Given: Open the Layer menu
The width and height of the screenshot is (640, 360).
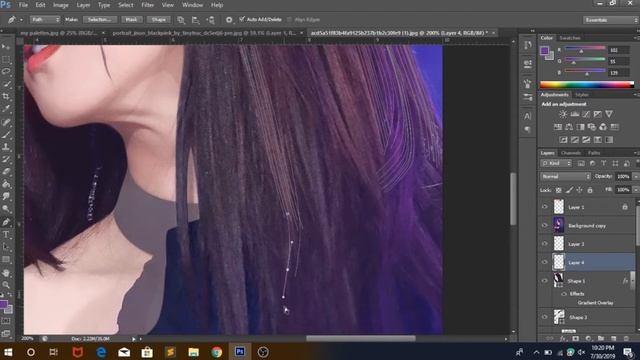Looking at the screenshot, I should pyautogui.click(x=83, y=5).
